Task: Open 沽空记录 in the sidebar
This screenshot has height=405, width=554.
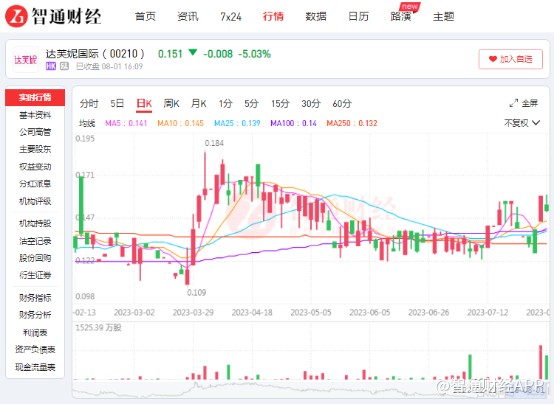Action: pos(35,241)
